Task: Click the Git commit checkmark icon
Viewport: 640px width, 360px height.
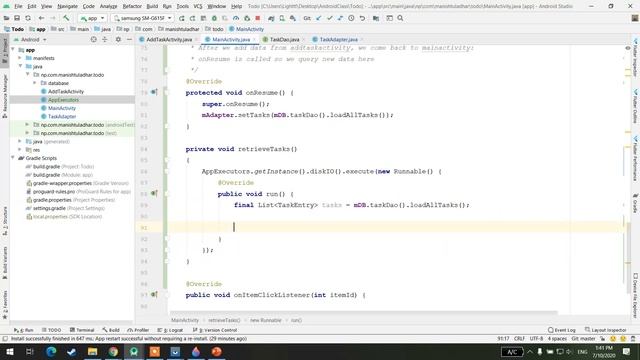Action: click(330, 18)
